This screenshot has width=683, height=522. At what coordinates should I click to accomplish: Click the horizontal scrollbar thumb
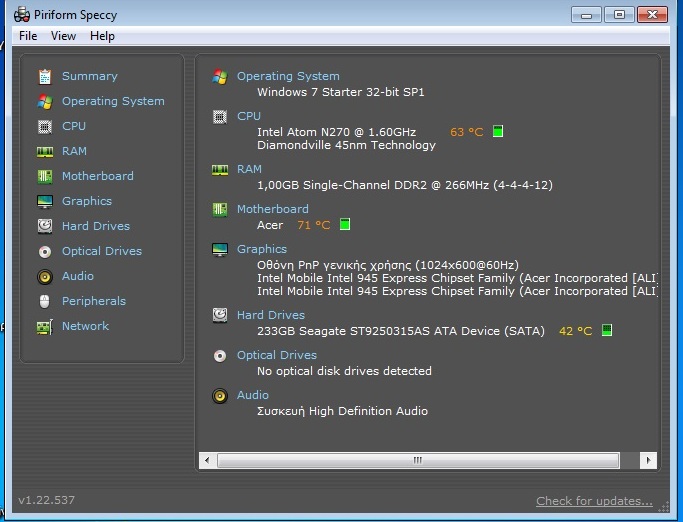418,460
